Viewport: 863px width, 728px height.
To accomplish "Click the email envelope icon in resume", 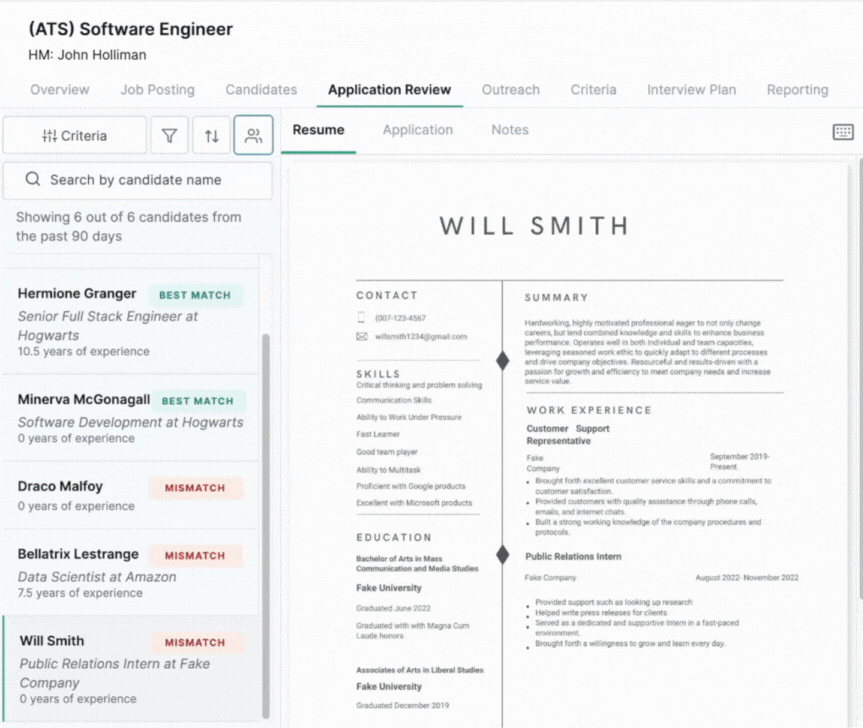I will [362, 337].
